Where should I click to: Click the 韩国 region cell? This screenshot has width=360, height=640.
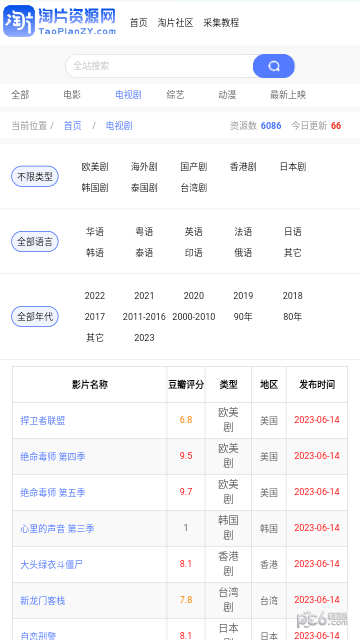pyautogui.click(x=269, y=529)
